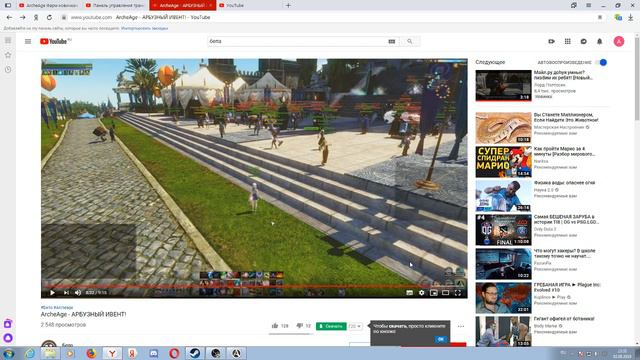The height and width of the screenshot is (360, 640).
Task: Click the green Download button
Action: click(x=331, y=326)
